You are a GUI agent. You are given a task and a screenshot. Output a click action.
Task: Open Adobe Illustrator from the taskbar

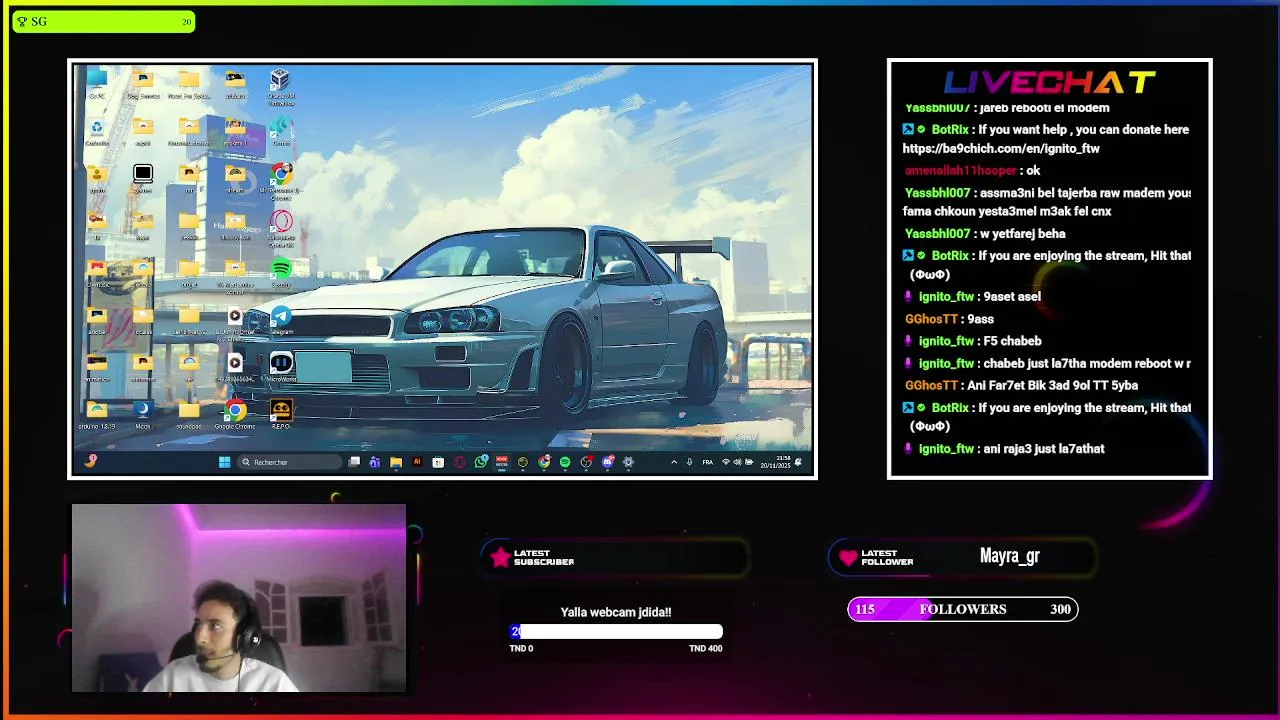tap(417, 462)
